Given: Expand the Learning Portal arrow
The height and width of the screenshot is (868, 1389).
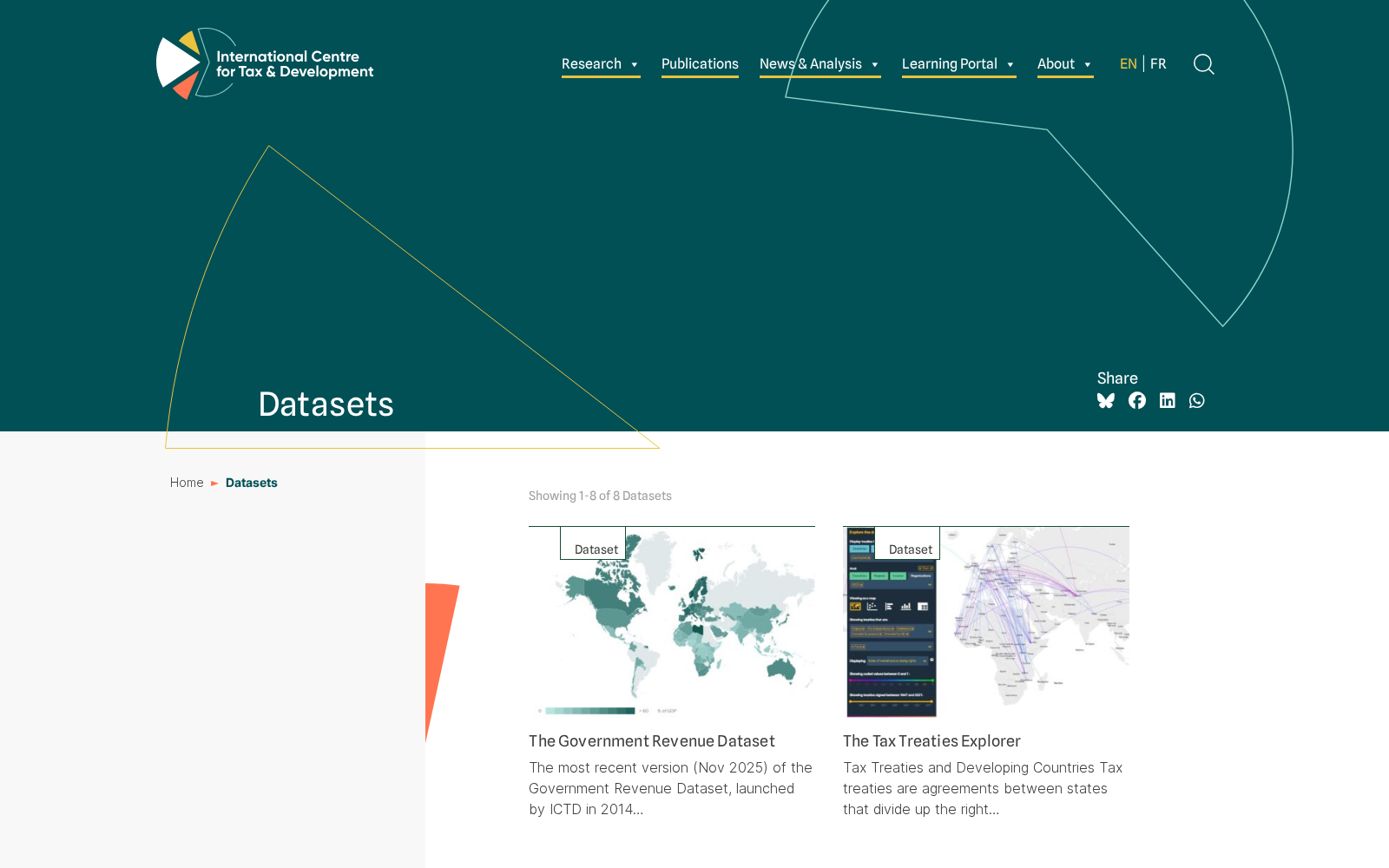Looking at the screenshot, I should (x=1010, y=64).
